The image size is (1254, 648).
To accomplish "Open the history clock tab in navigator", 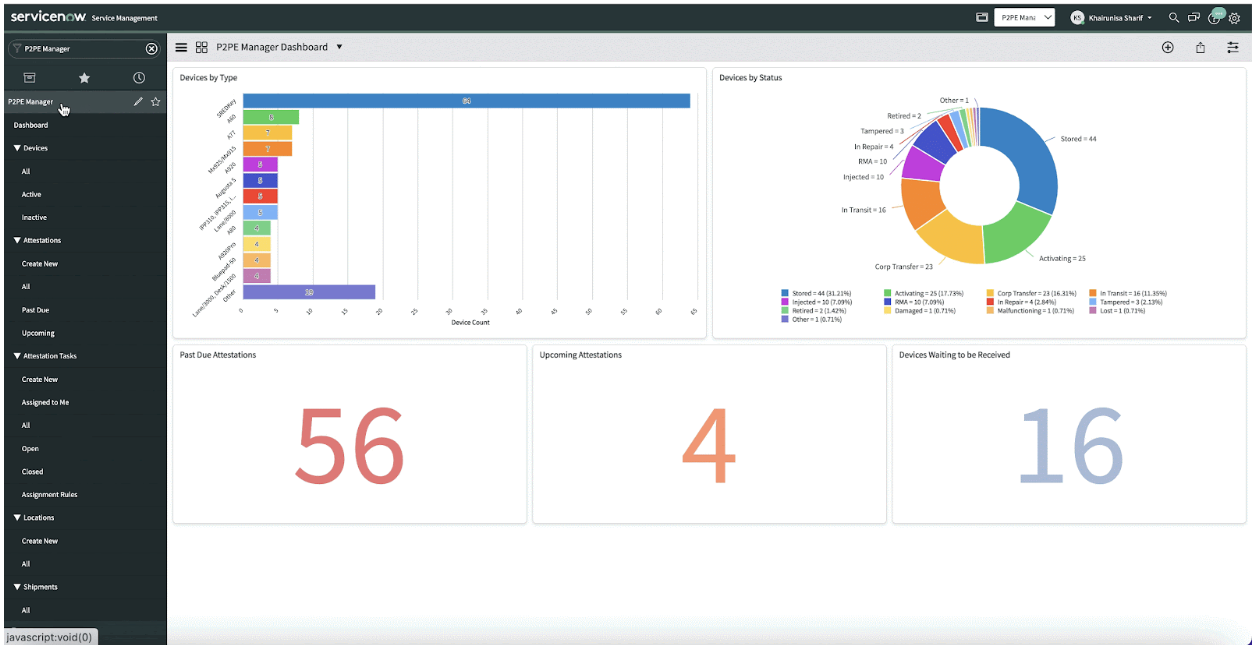I will click(x=138, y=78).
